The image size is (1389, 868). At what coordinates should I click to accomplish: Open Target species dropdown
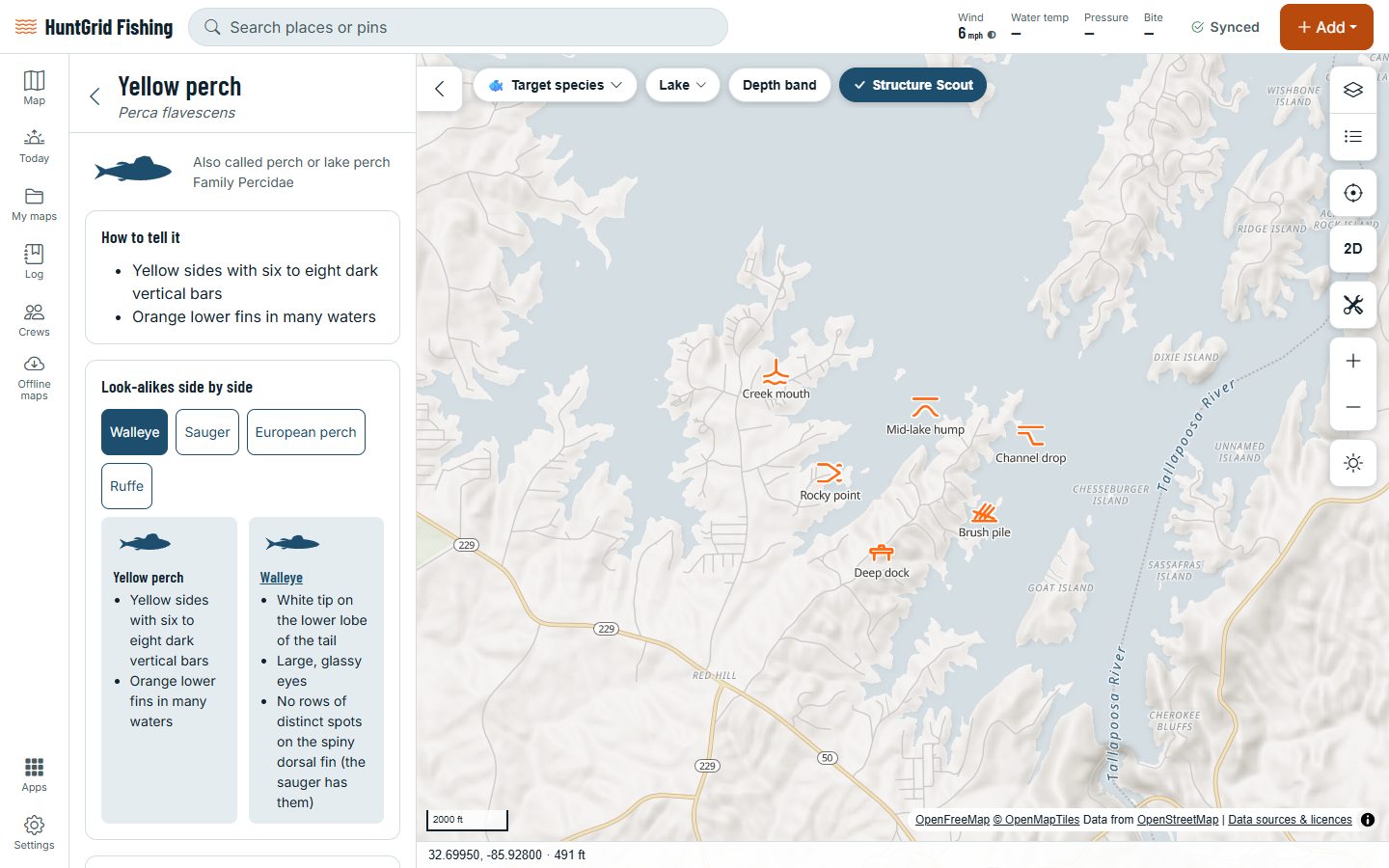coord(555,85)
